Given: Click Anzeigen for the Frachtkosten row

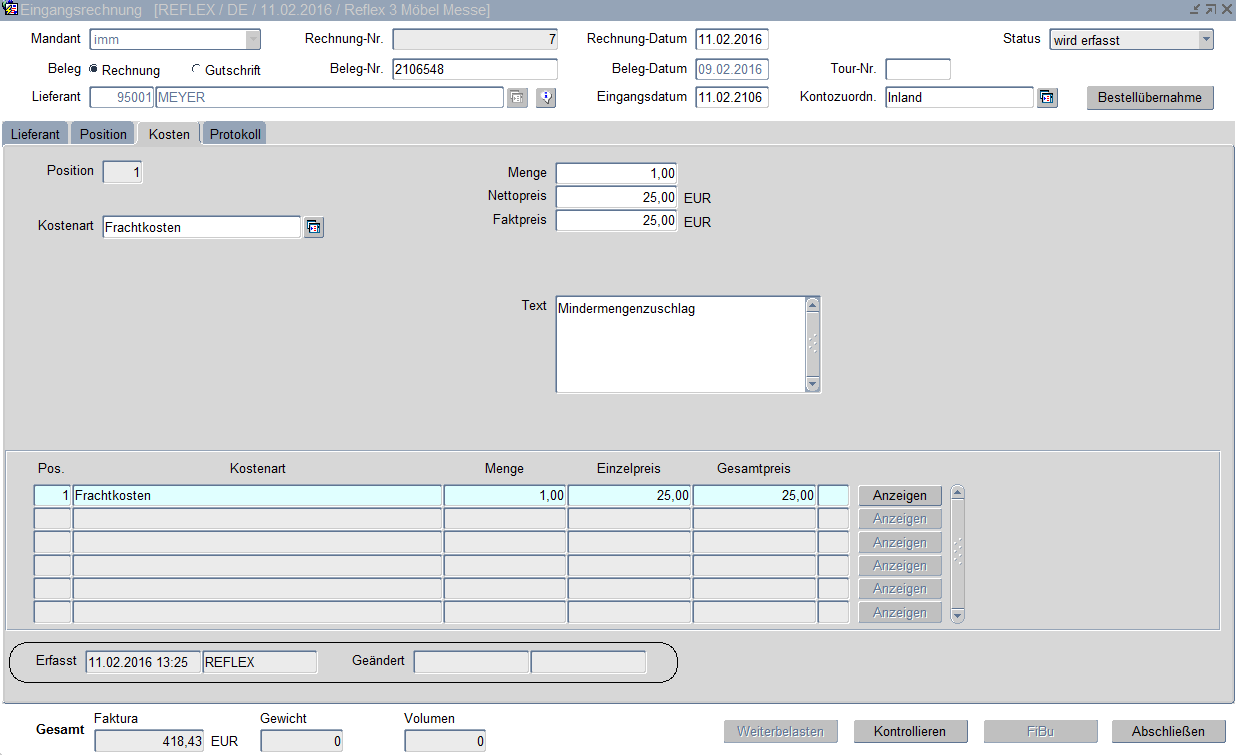Looking at the screenshot, I should pyautogui.click(x=899, y=496).
